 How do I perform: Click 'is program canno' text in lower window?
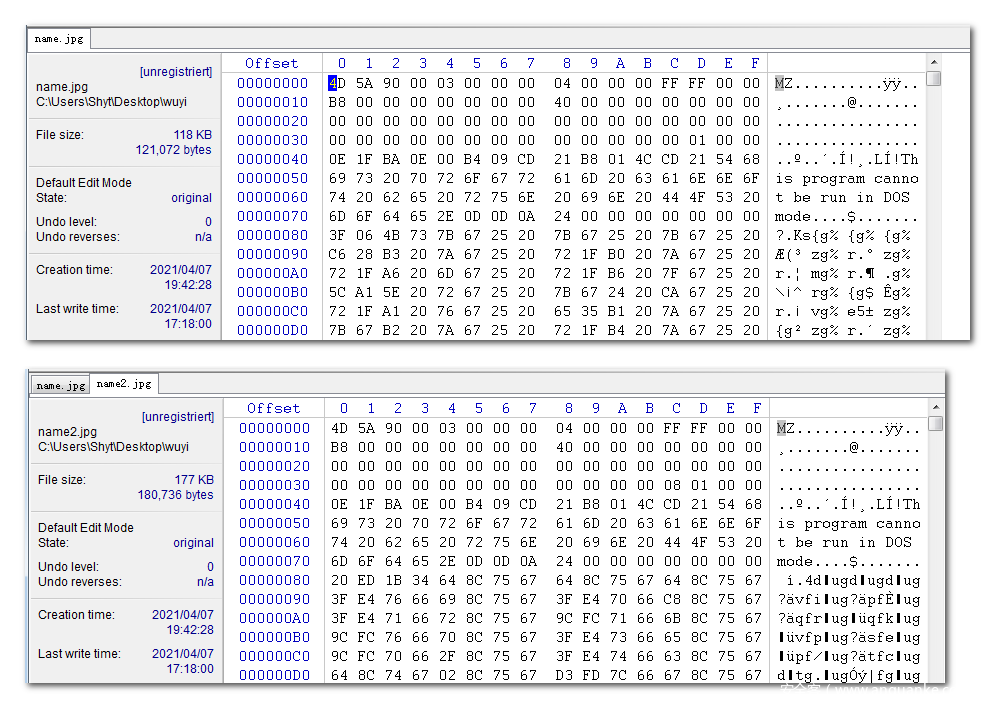(x=848, y=523)
